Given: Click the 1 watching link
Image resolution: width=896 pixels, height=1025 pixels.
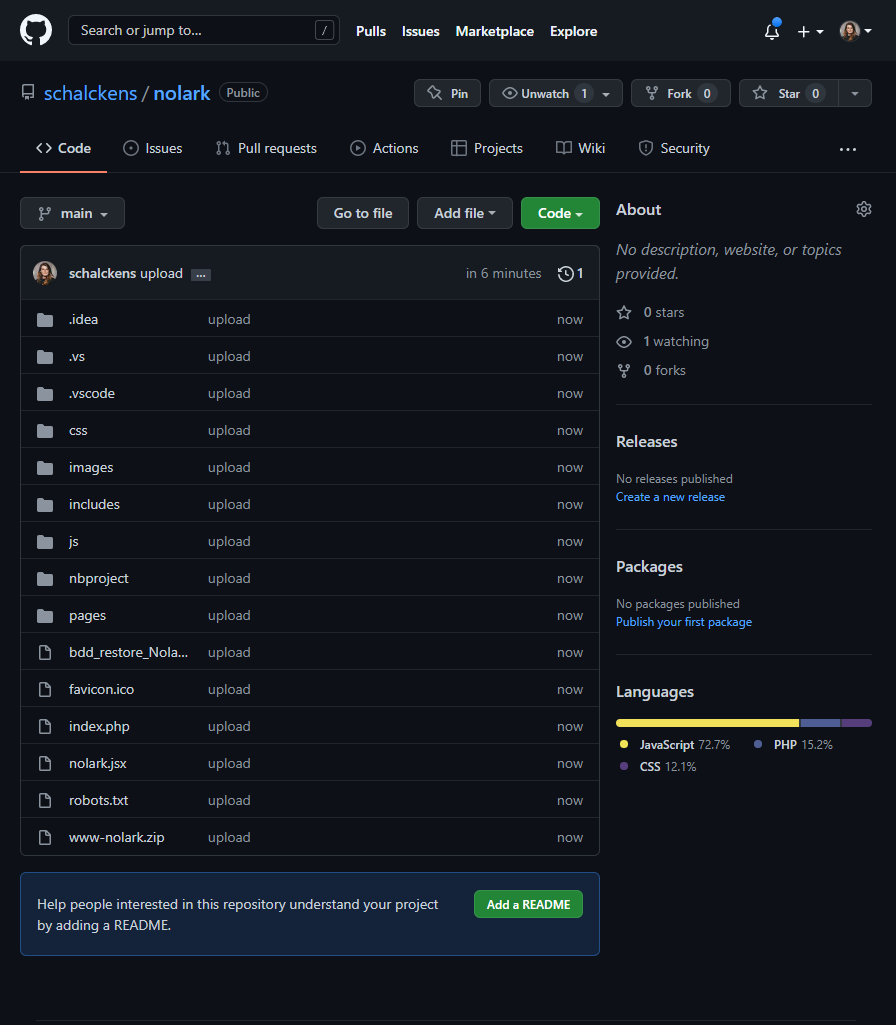Looking at the screenshot, I should tap(663, 341).
